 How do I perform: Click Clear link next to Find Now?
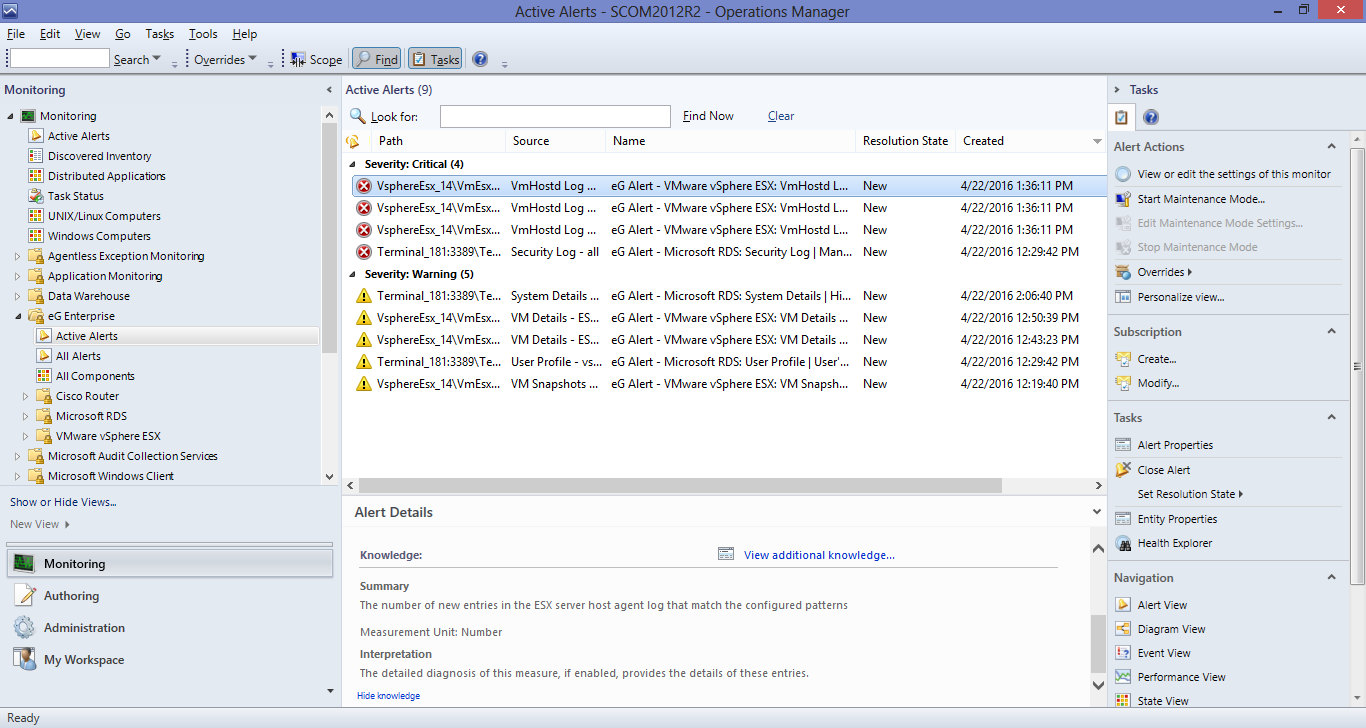(781, 116)
